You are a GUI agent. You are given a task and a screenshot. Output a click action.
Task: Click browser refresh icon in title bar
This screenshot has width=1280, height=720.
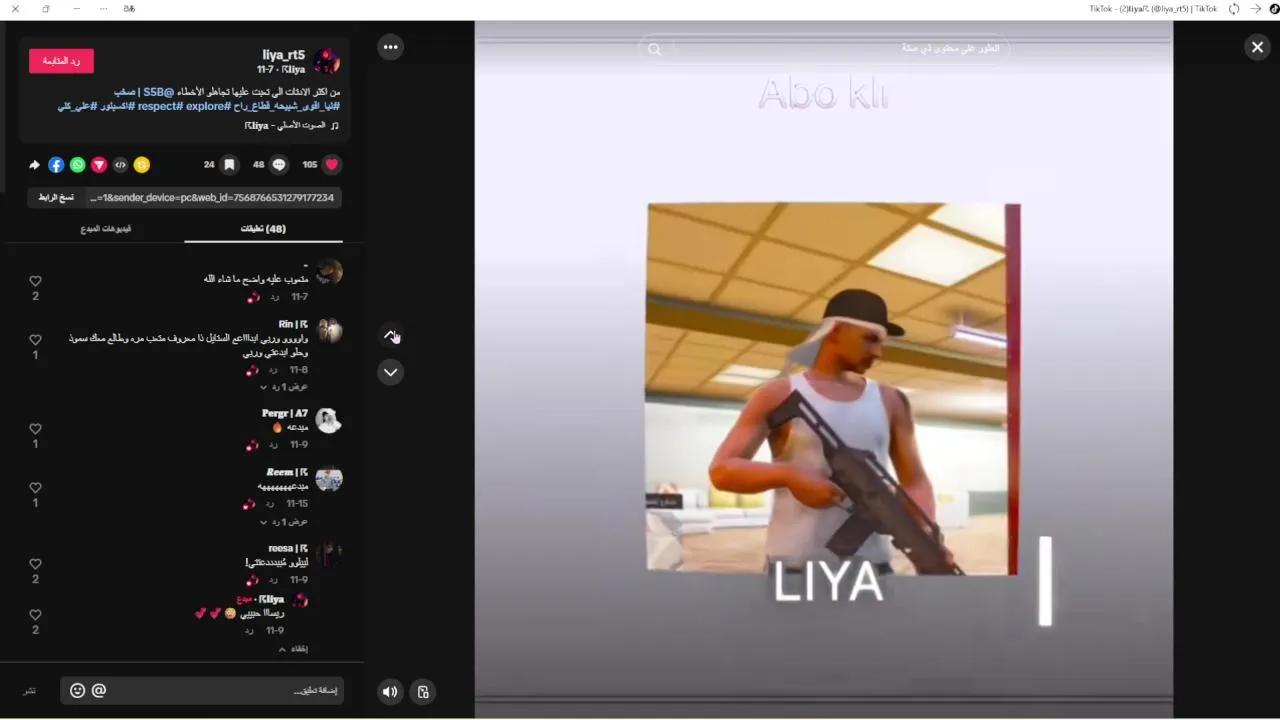pyautogui.click(x=1234, y=9)
